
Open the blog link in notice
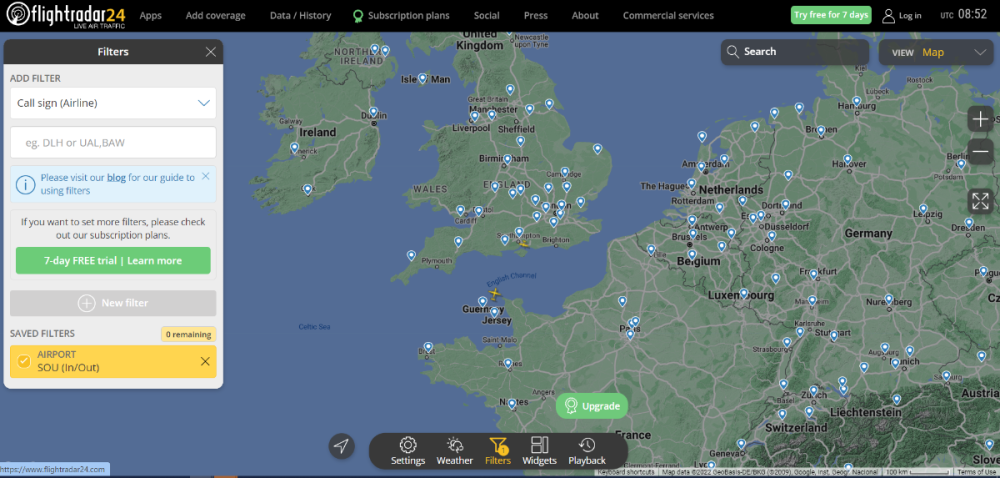coord(116,177)
